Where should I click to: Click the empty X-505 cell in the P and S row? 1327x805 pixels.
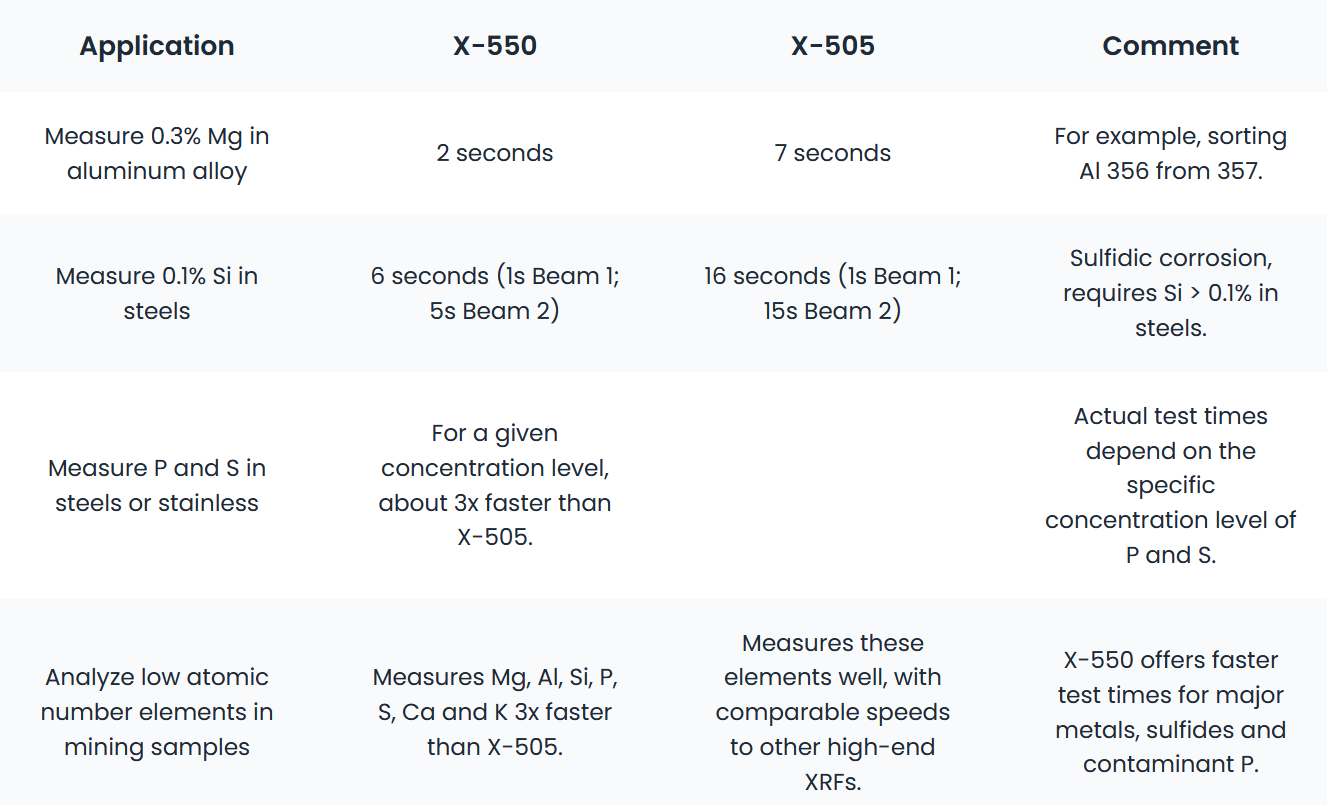(x=832, y=485)
